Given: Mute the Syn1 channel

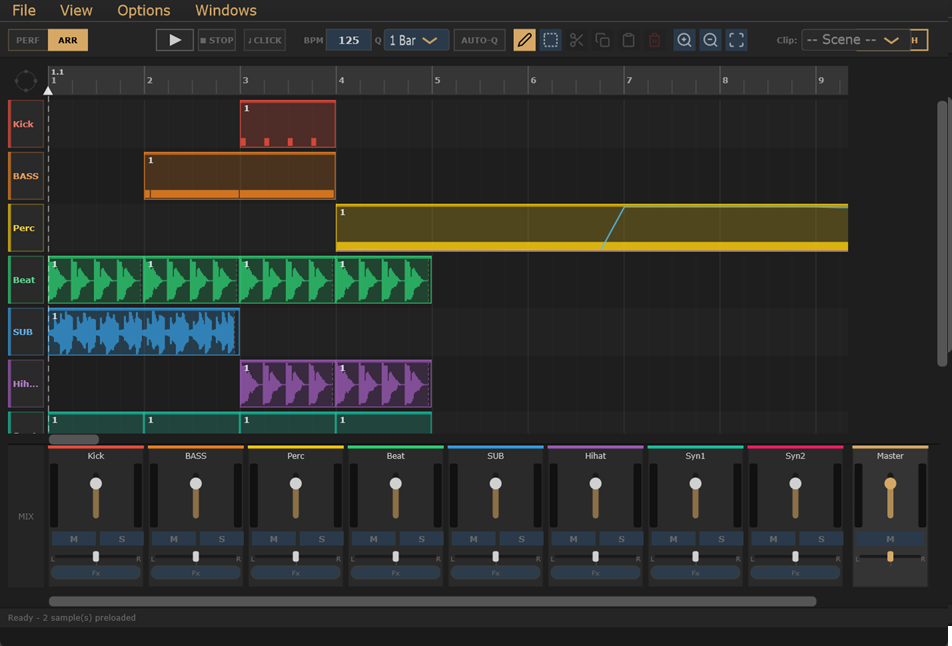Looking at the screenshot, I should click(x=673, y=539).
